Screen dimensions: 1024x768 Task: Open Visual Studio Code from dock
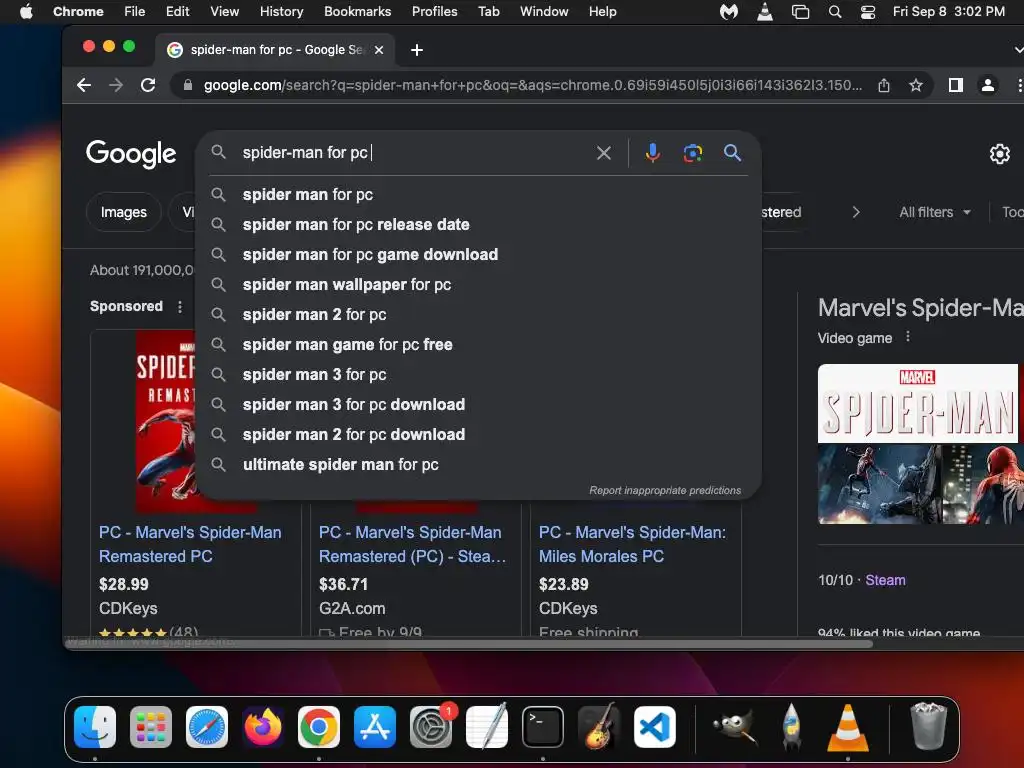point(655,727)
